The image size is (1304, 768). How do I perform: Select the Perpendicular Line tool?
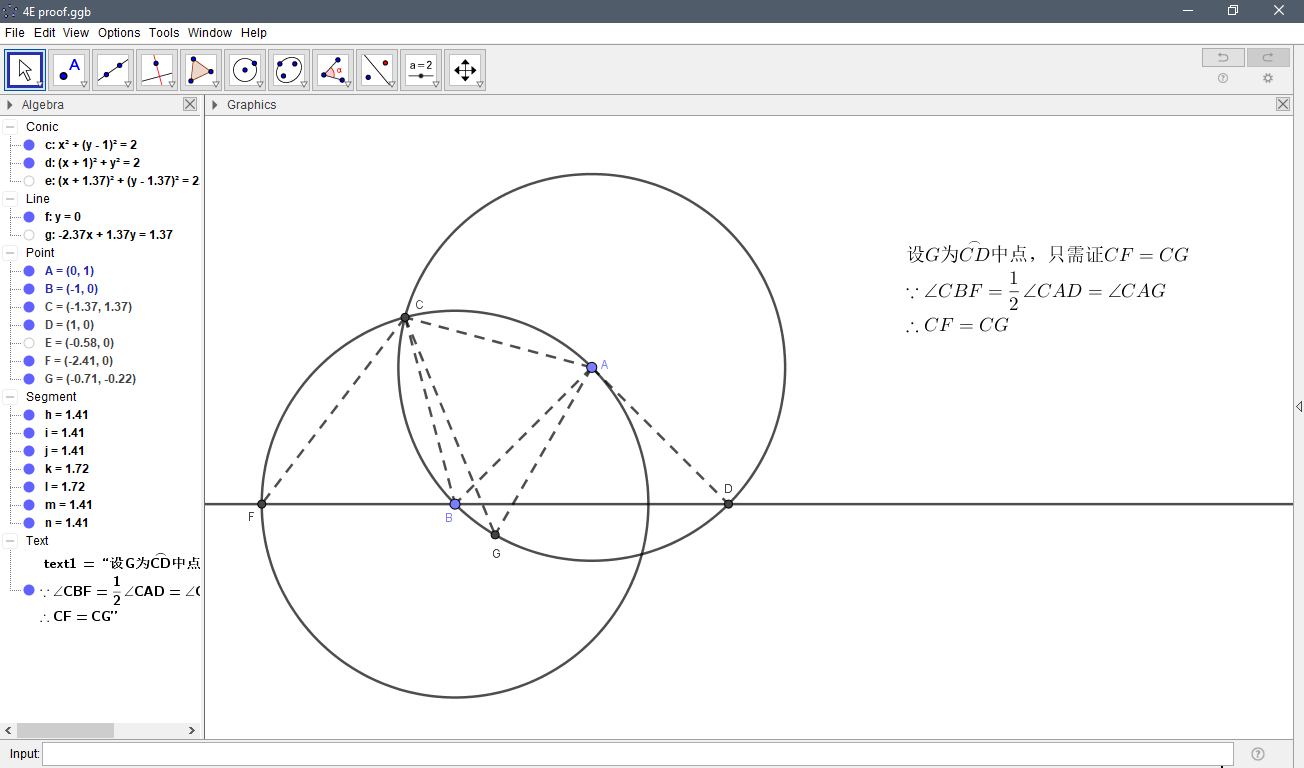[156, 69]
